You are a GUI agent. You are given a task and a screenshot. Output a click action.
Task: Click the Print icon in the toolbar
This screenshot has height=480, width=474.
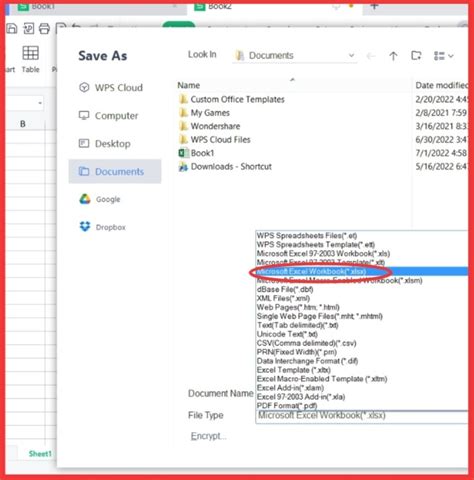tap(44, 28)
